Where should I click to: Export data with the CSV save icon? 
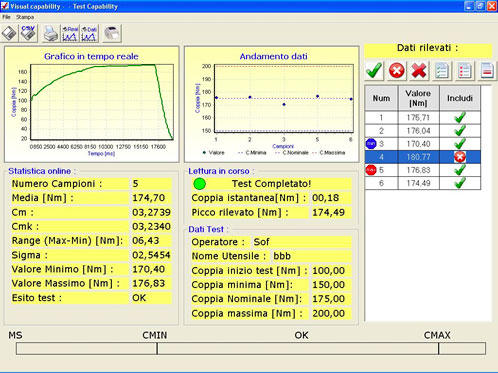28,33
